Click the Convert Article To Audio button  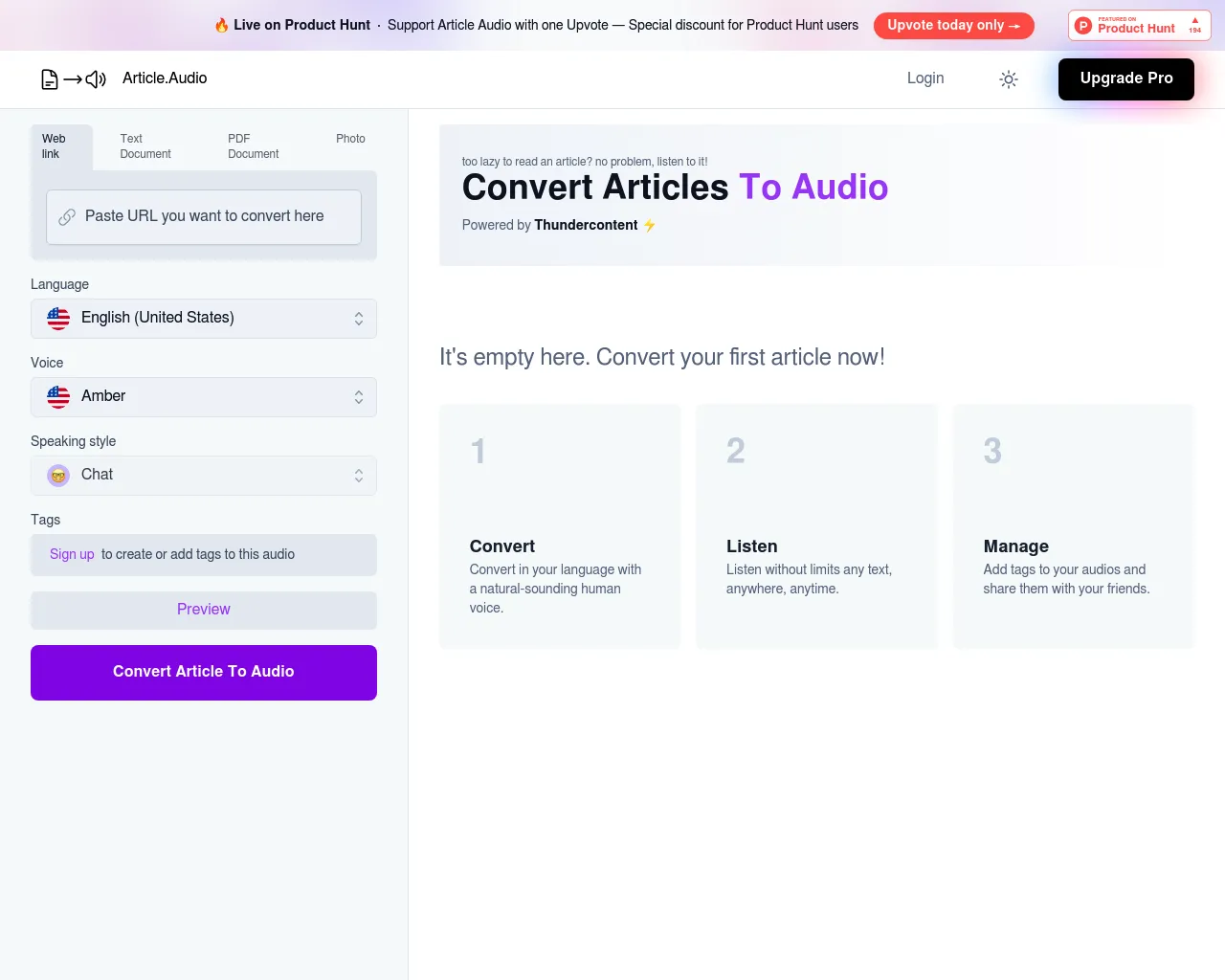(x=204, y=672)
